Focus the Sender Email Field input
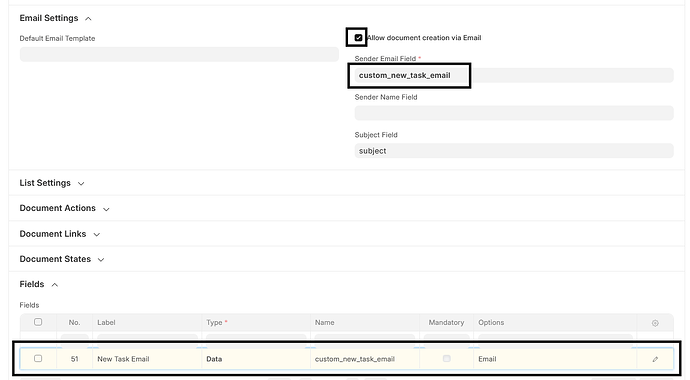 pyautogui.click(x=514, y=75)
